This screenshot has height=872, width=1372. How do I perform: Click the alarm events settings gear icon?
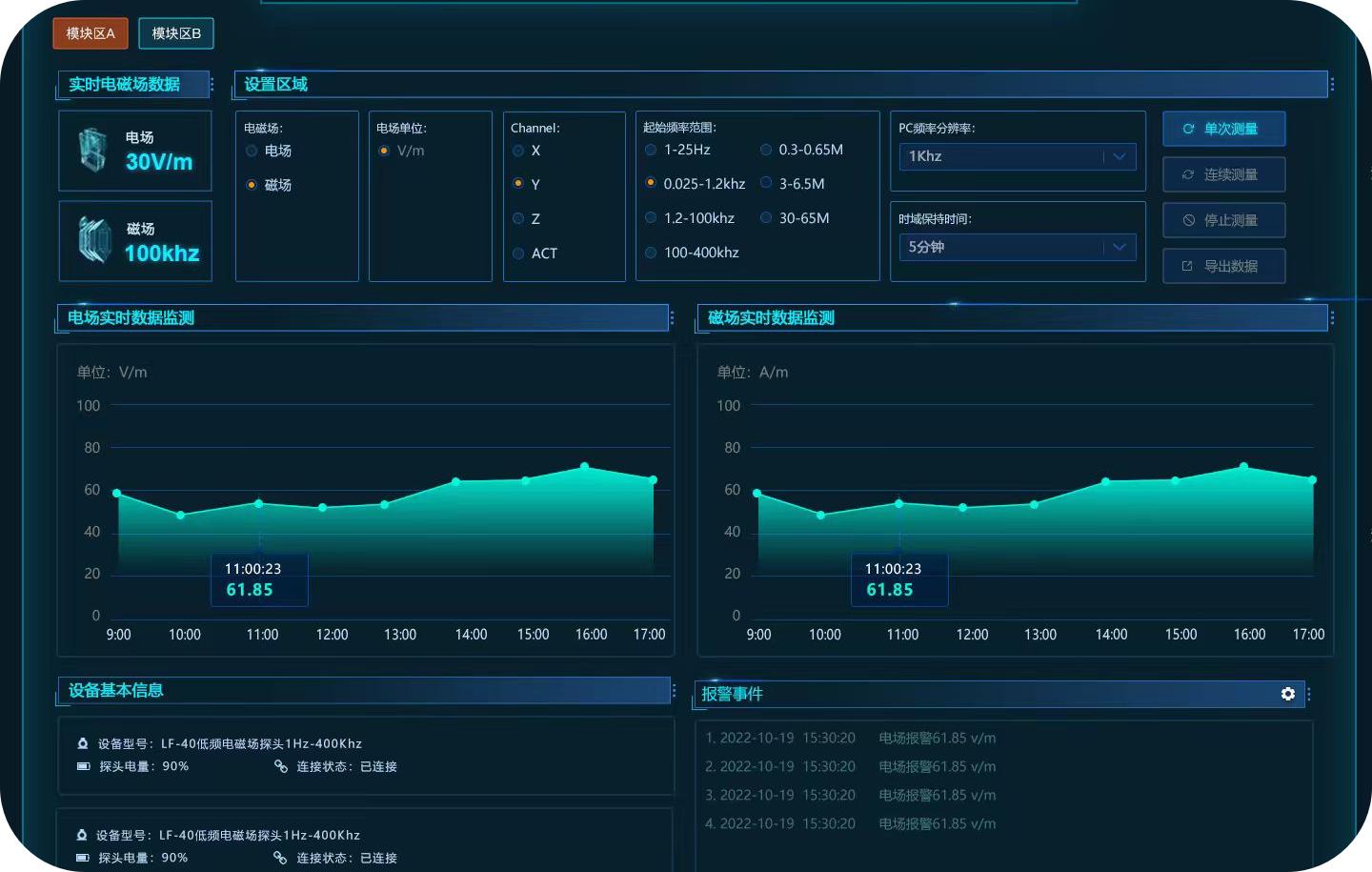click(1287, 694)
